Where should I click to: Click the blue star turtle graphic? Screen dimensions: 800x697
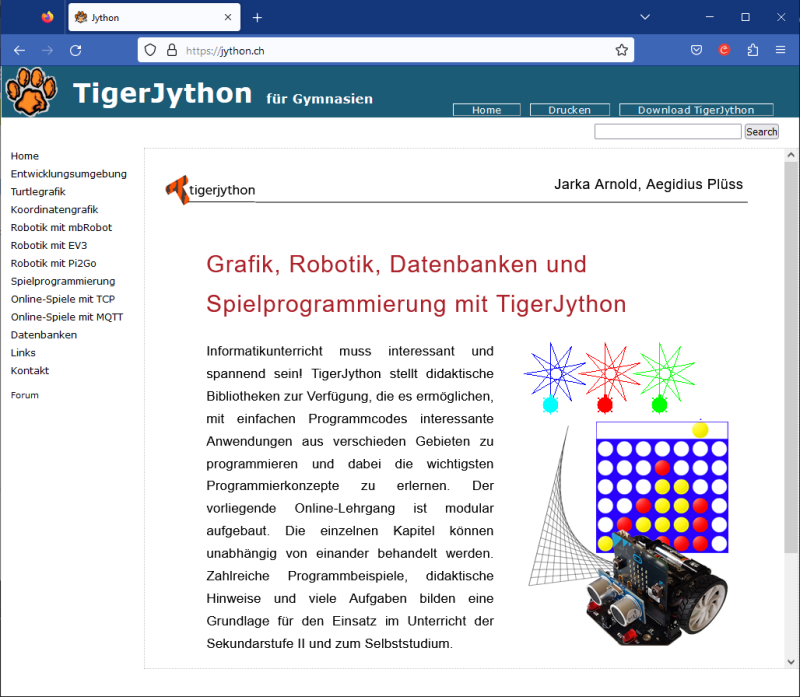pos(554,377)
